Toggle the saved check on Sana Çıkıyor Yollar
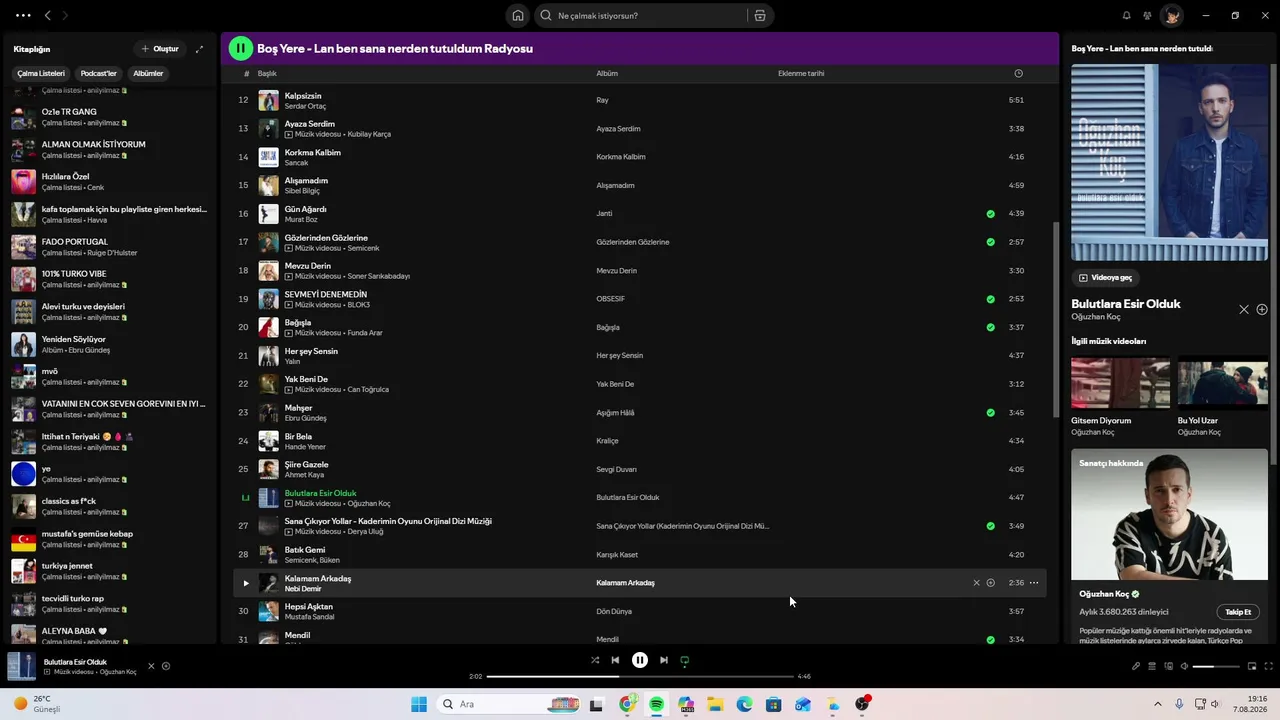This screenshot has height=720, width=1280. click(x=990, y=526)
